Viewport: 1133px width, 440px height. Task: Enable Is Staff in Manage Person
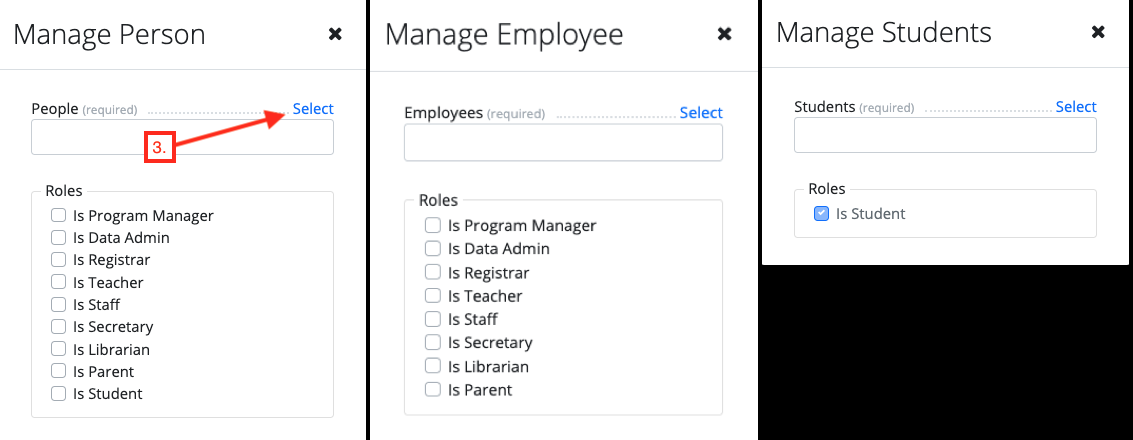coord(59,305)
